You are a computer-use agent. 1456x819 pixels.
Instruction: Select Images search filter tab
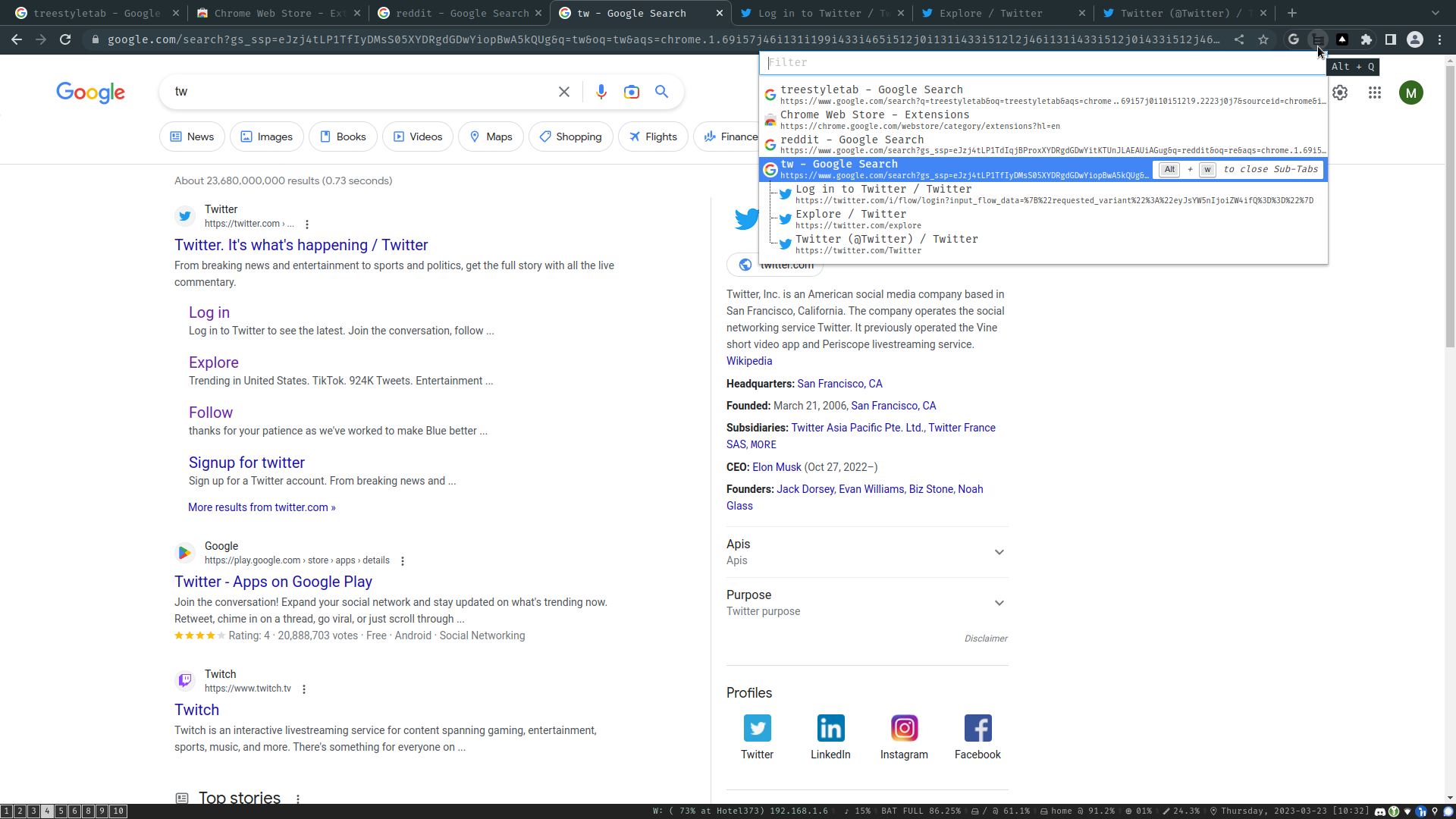click(x=266, y=136)
